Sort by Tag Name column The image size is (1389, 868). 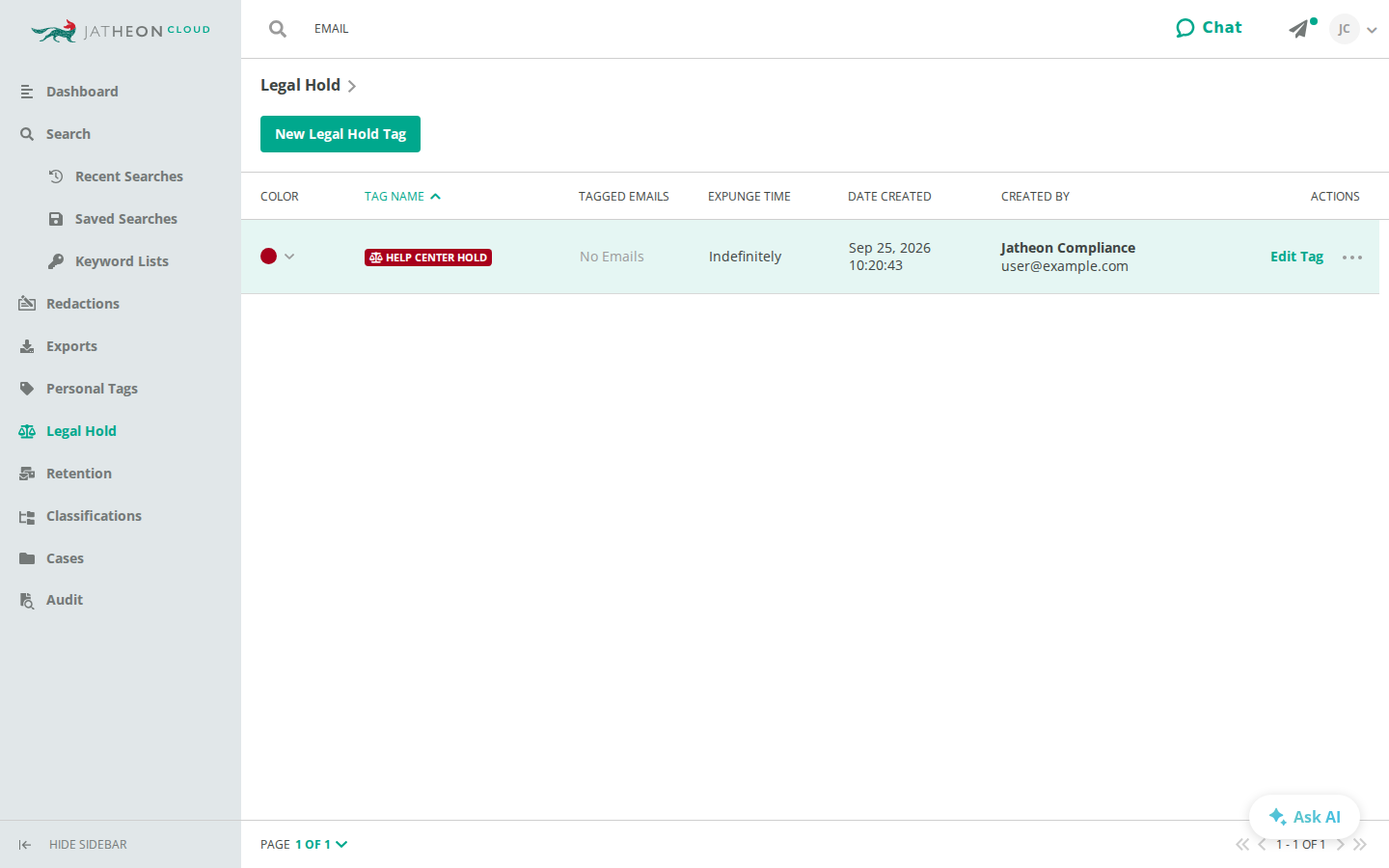pos(402,196)
